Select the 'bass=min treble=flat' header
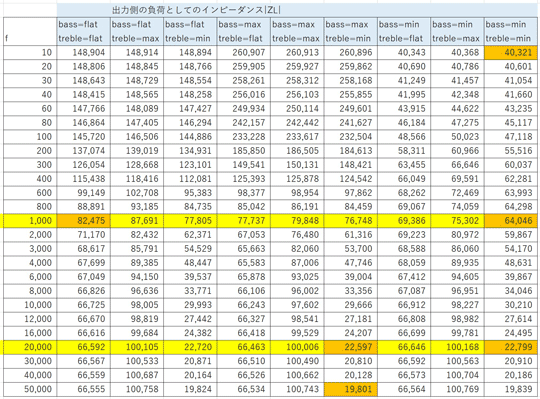Viewport: 540px width, 399px height. click(404, 31)
